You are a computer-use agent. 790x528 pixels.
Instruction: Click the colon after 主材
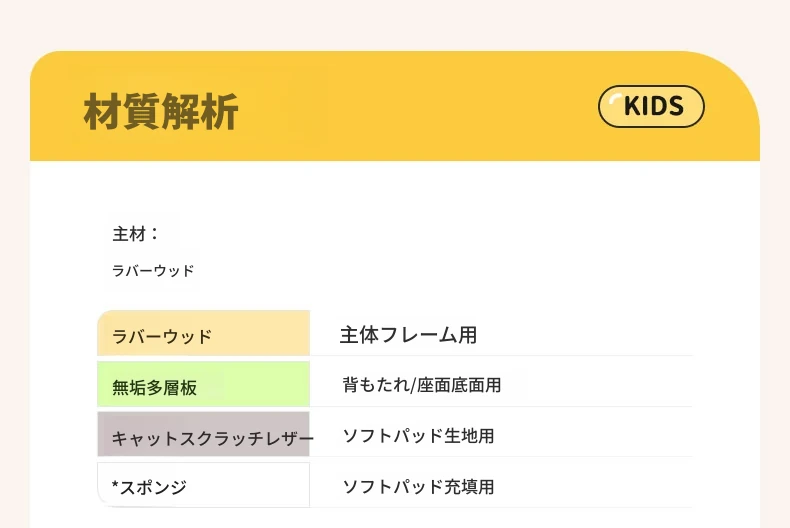[154, 234]
